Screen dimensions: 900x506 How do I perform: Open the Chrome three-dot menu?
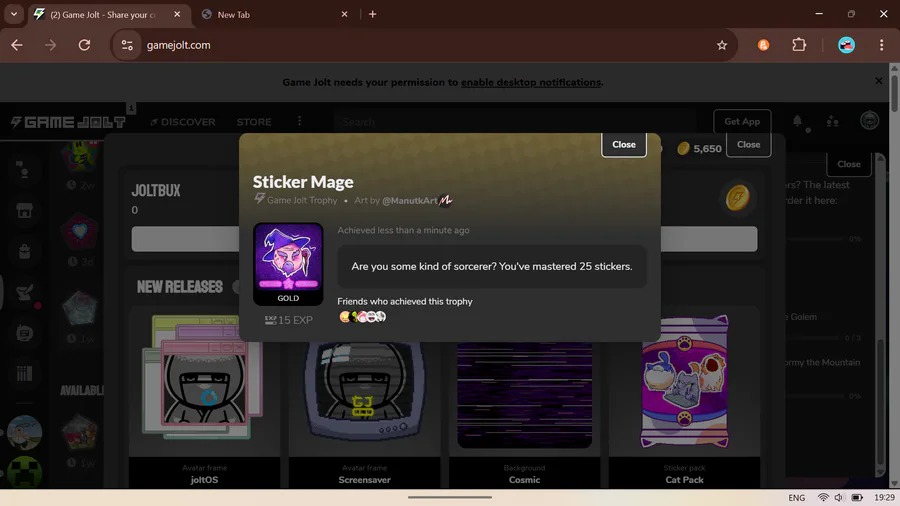pos(881,45)
